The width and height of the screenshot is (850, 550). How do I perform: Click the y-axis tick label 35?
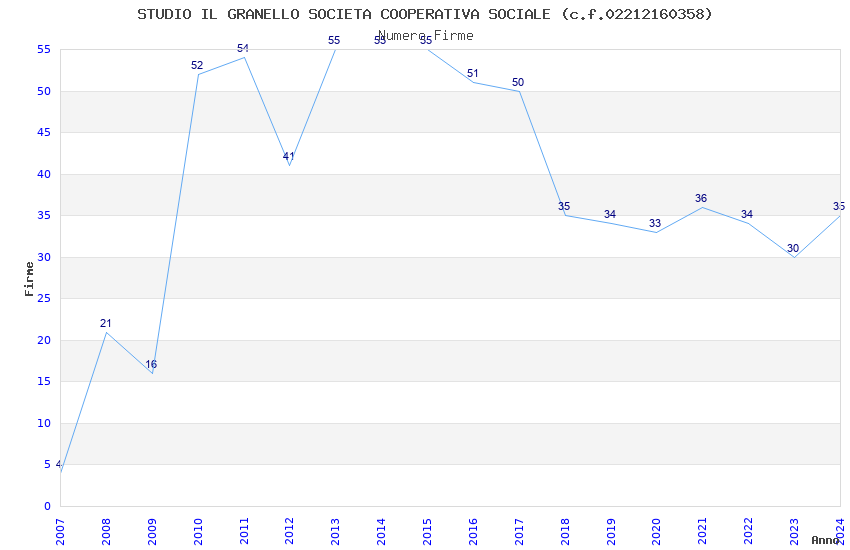(44, 216)
